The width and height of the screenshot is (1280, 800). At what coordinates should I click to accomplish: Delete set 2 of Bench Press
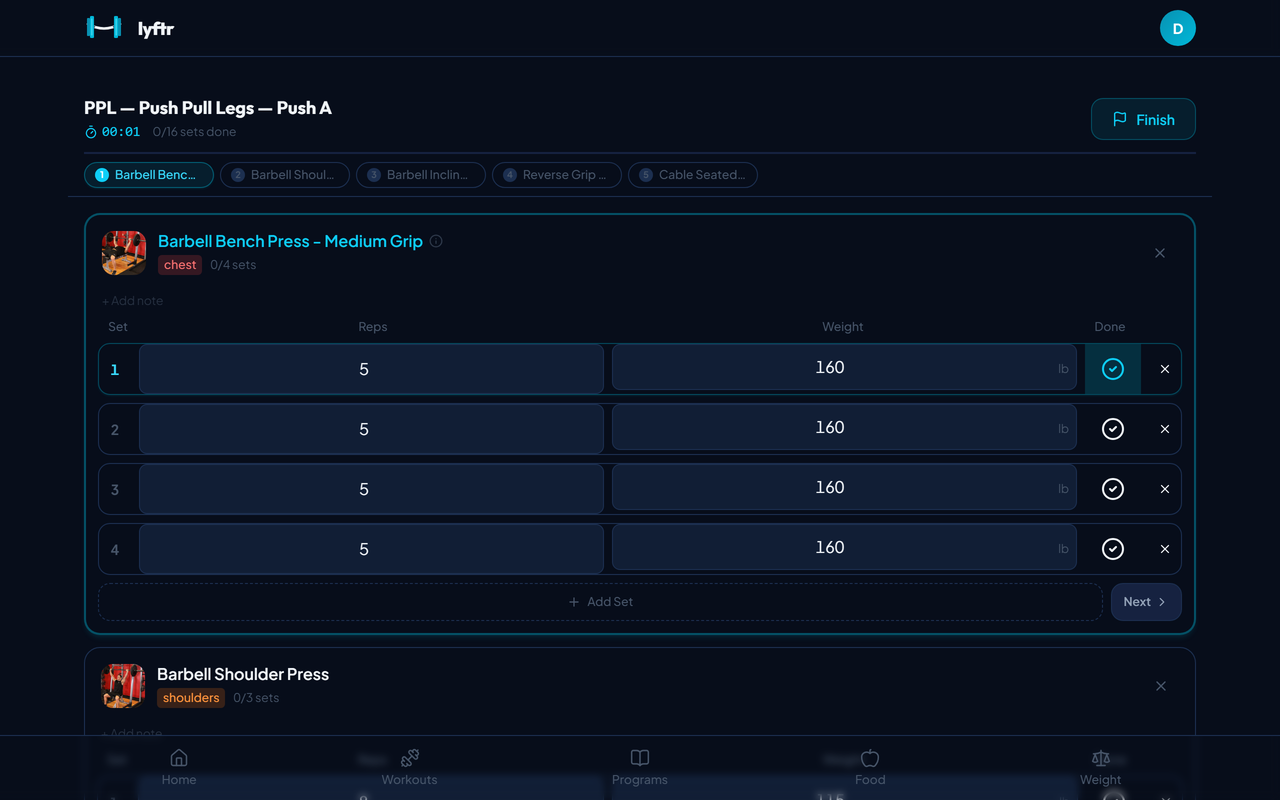coord(1165,429)
